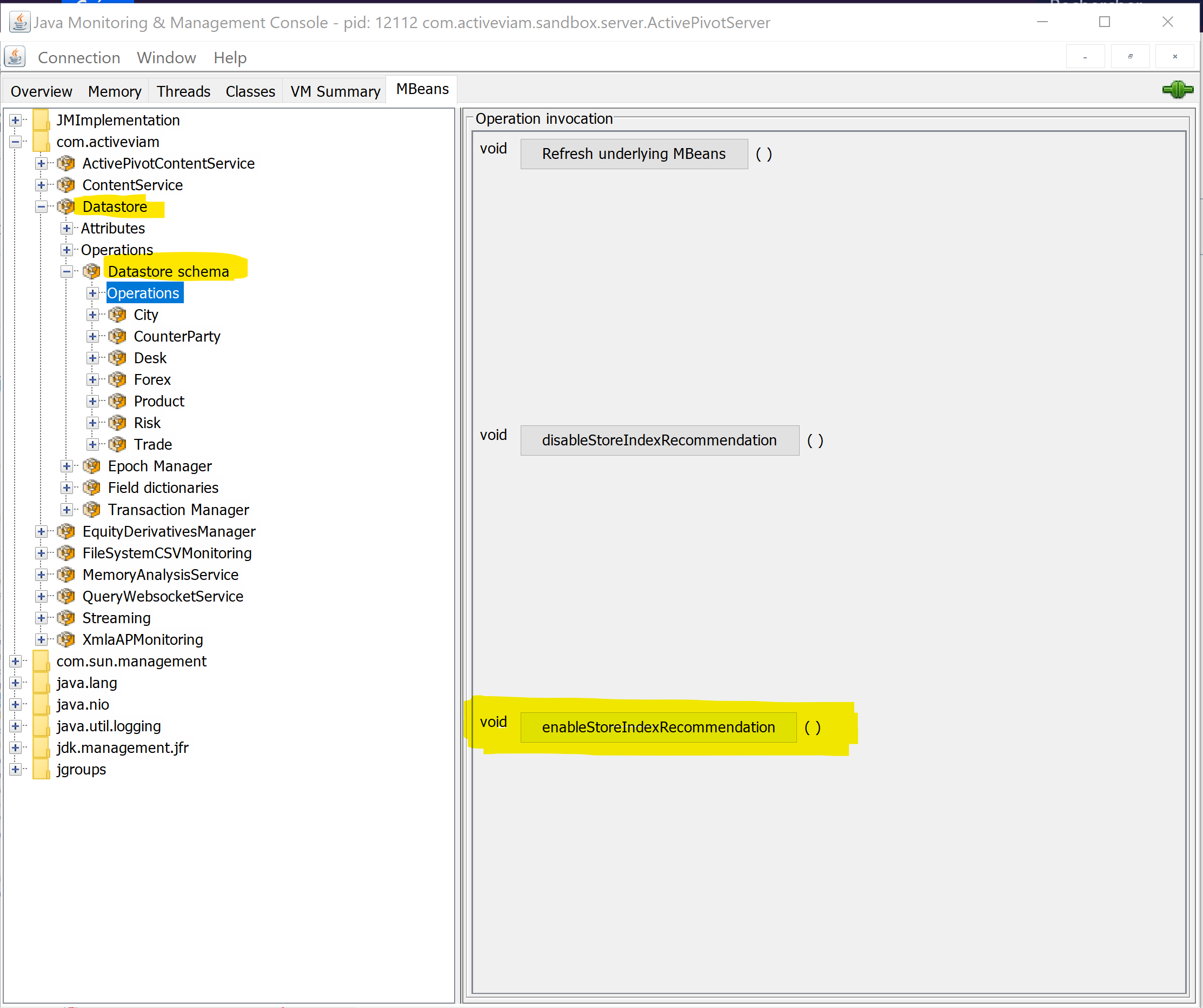Screen dimensions: 1203x1008
Task: Open the Risk MBean icon
Action: [117, 422]
